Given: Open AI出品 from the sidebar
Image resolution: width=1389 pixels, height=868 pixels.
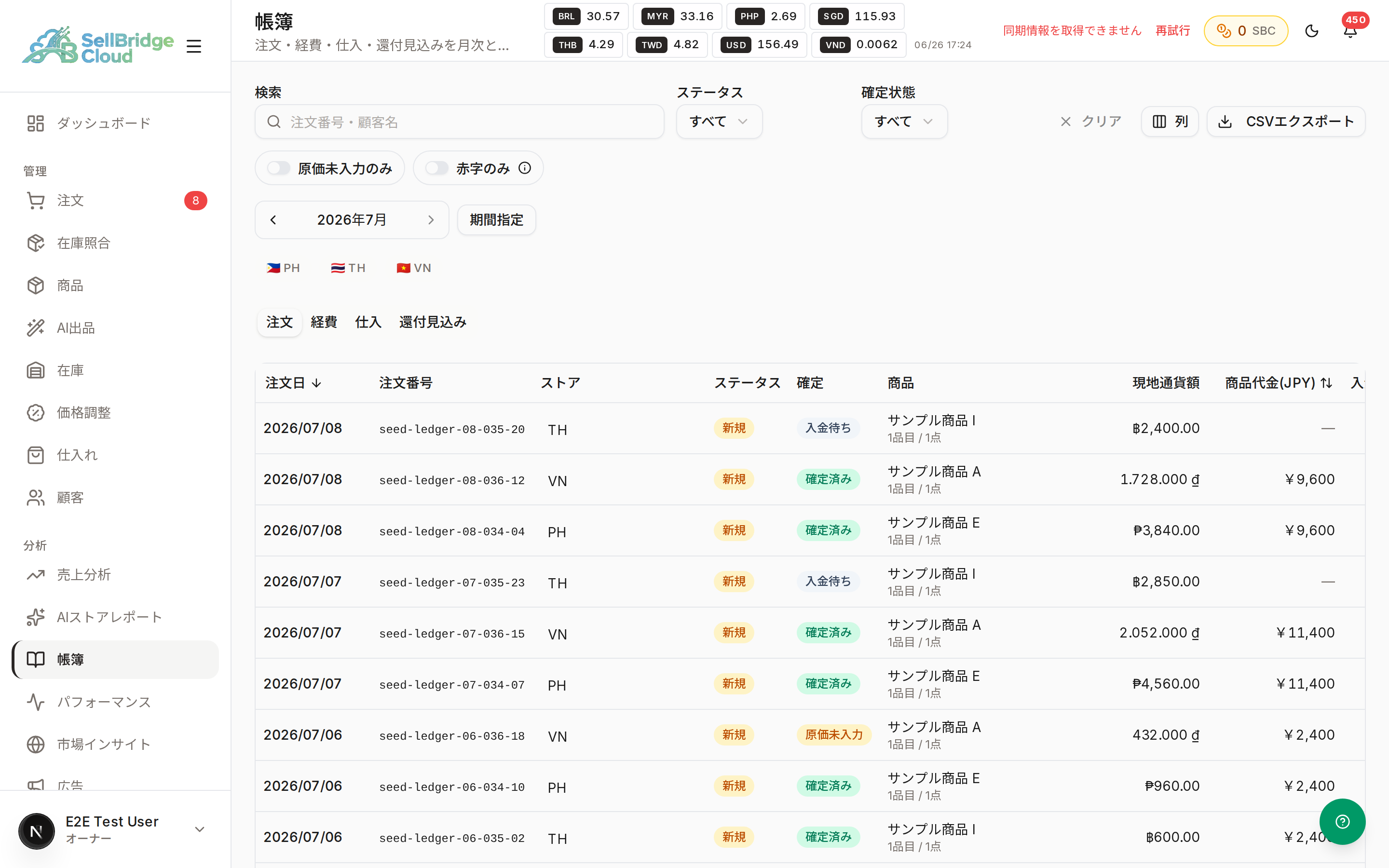Looking at the screenshot, I should (115, 328).
